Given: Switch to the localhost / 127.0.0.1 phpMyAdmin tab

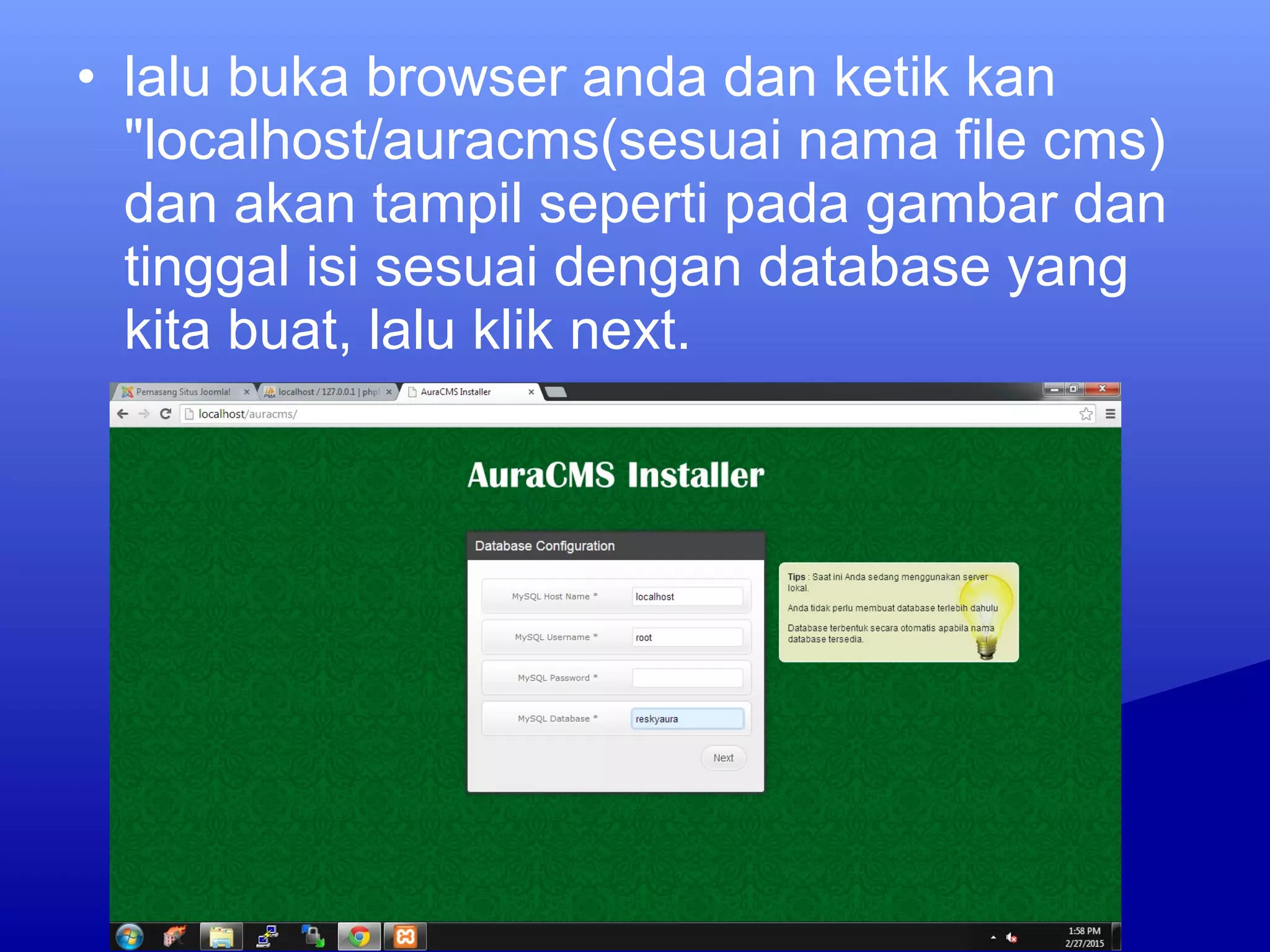Looking at the screenshot, I should point(327,392).
